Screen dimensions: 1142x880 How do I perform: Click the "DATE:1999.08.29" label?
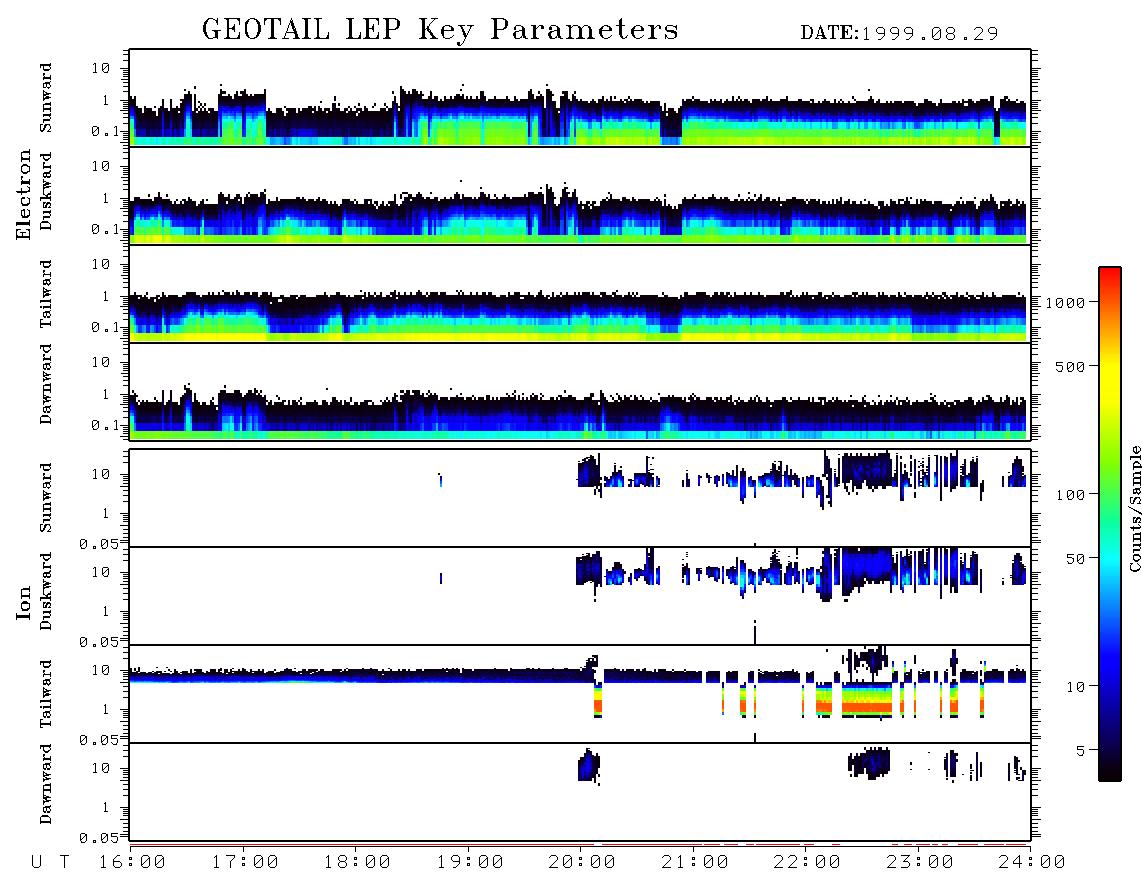pos(899,34)
